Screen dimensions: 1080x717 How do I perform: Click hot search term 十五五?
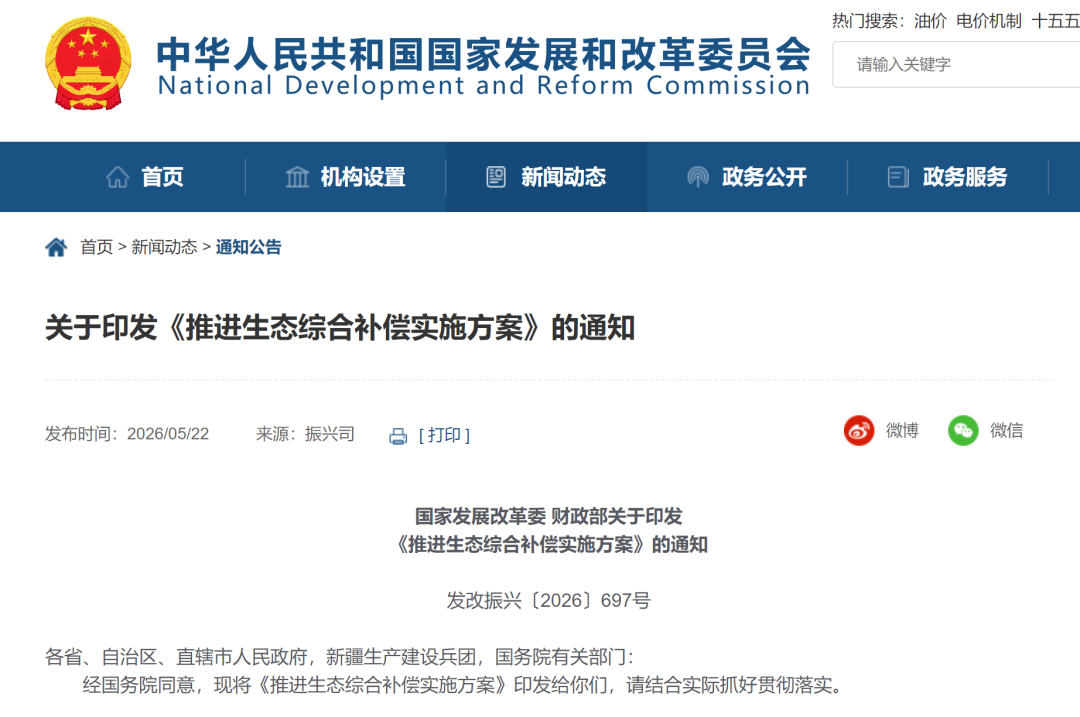[1055, 21]
